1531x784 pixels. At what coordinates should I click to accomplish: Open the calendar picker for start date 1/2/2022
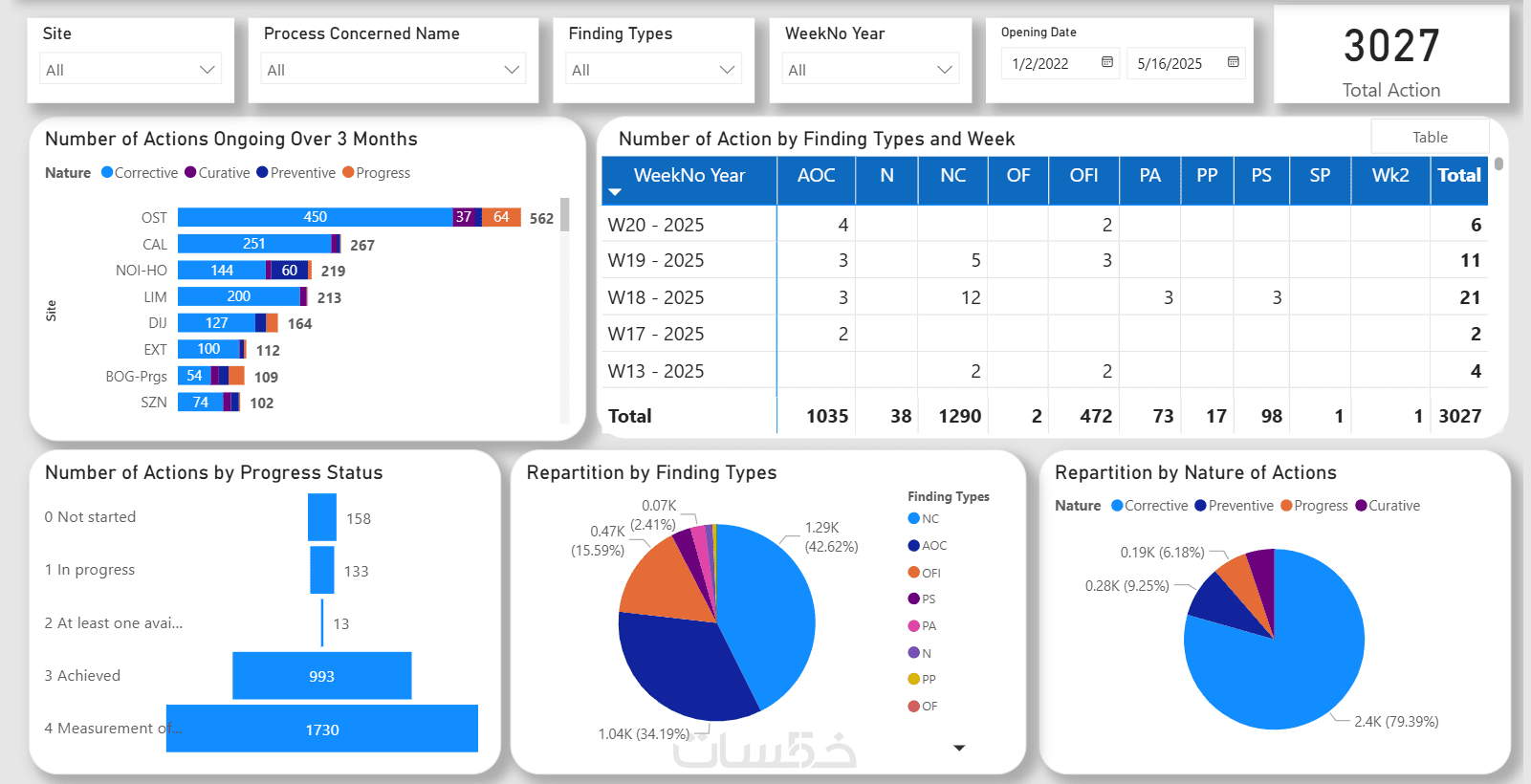click(1107, 62)
